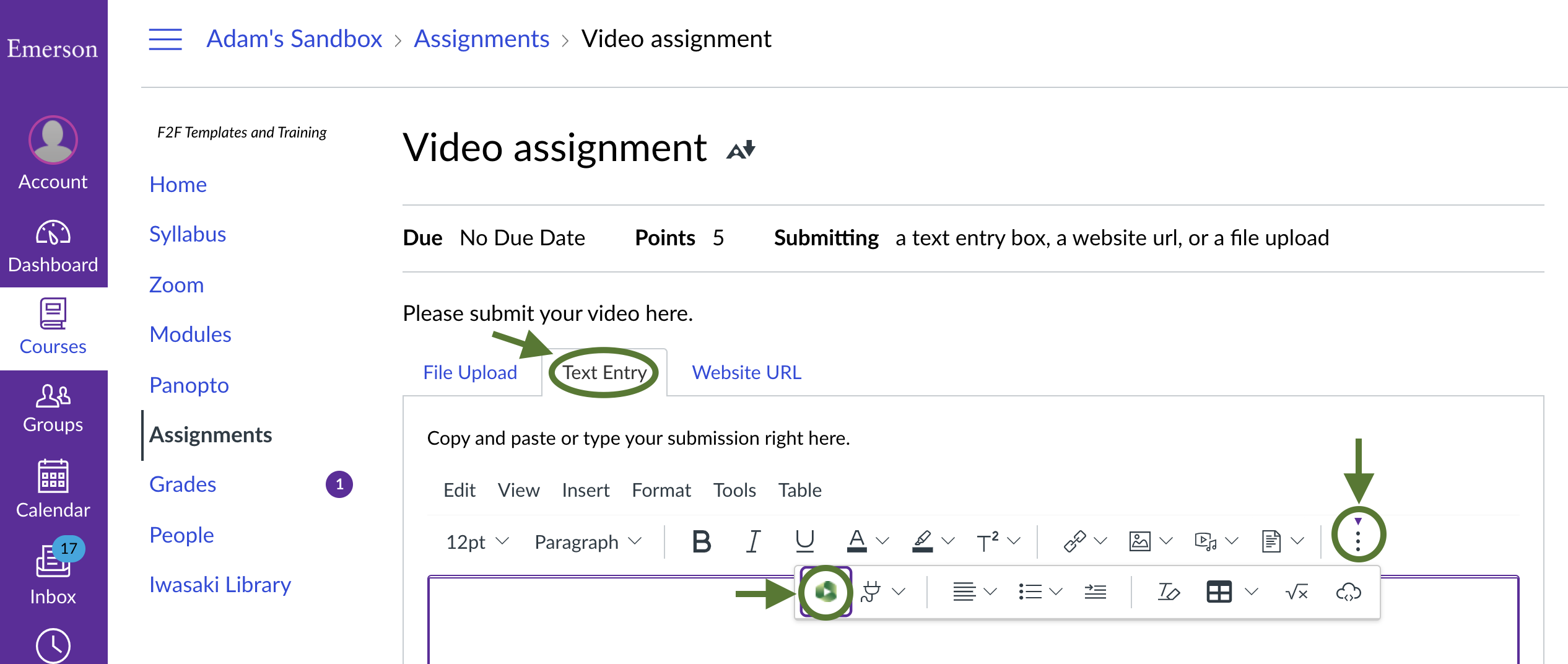1568x664 pixels.
Task: Expand the text color dropdown arrow
Action: [x=882, y=541]
